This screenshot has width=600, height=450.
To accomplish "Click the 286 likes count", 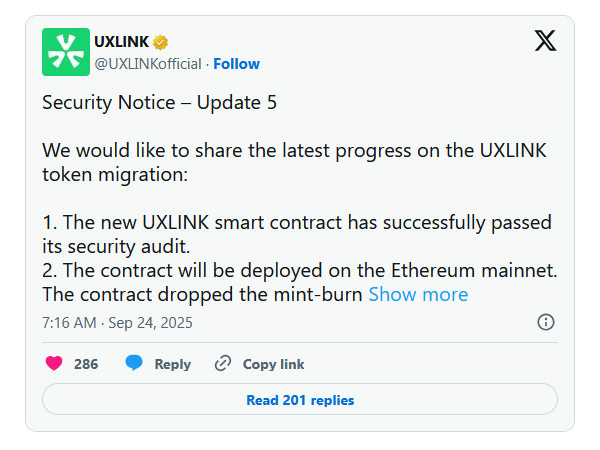I will (x=86, y=364).
